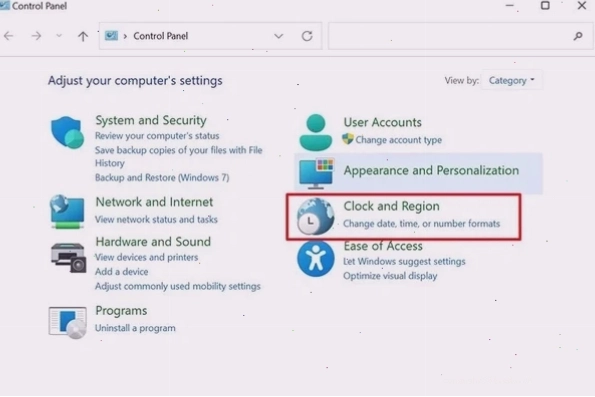Click Change date, time, or number formats
The width and height of the screenshot is (595, 397).
[422, 224]
